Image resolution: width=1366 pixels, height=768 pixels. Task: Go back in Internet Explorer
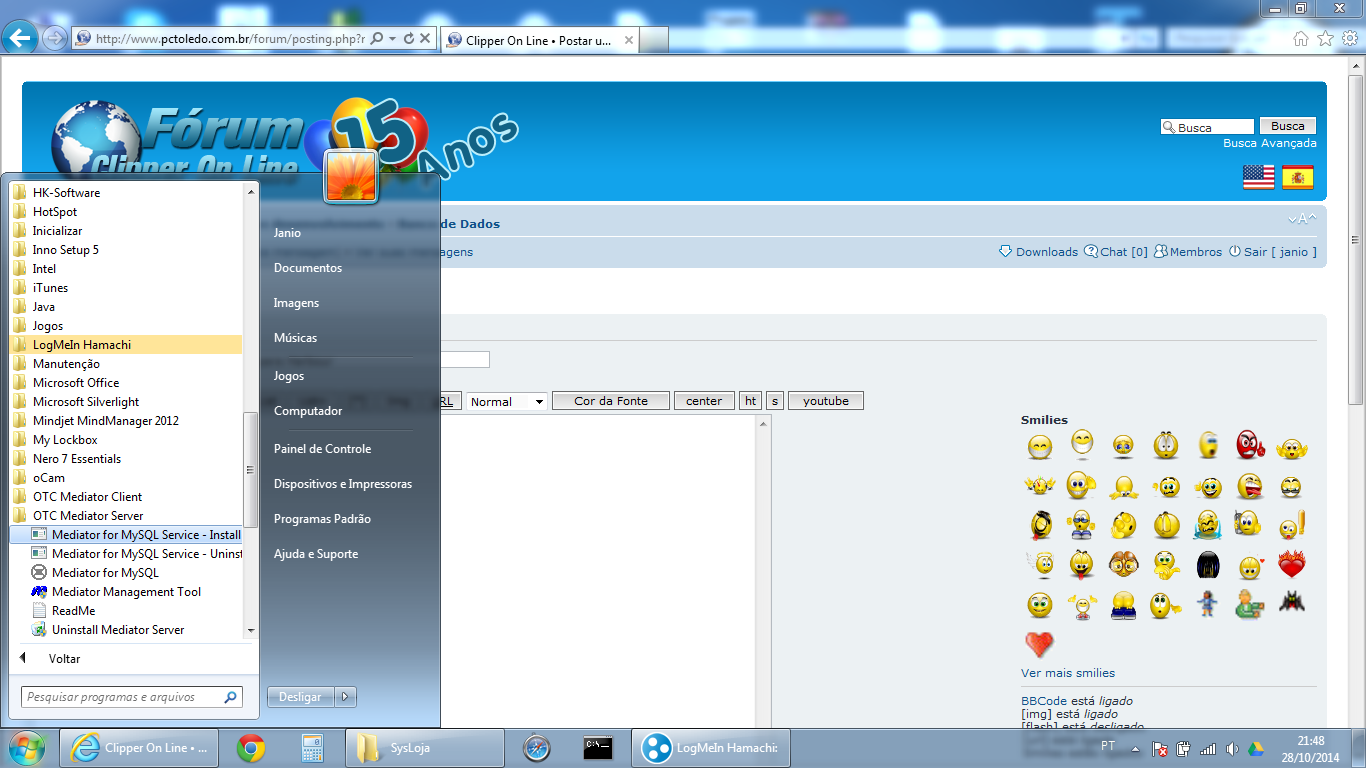click(x=20, y=38)
